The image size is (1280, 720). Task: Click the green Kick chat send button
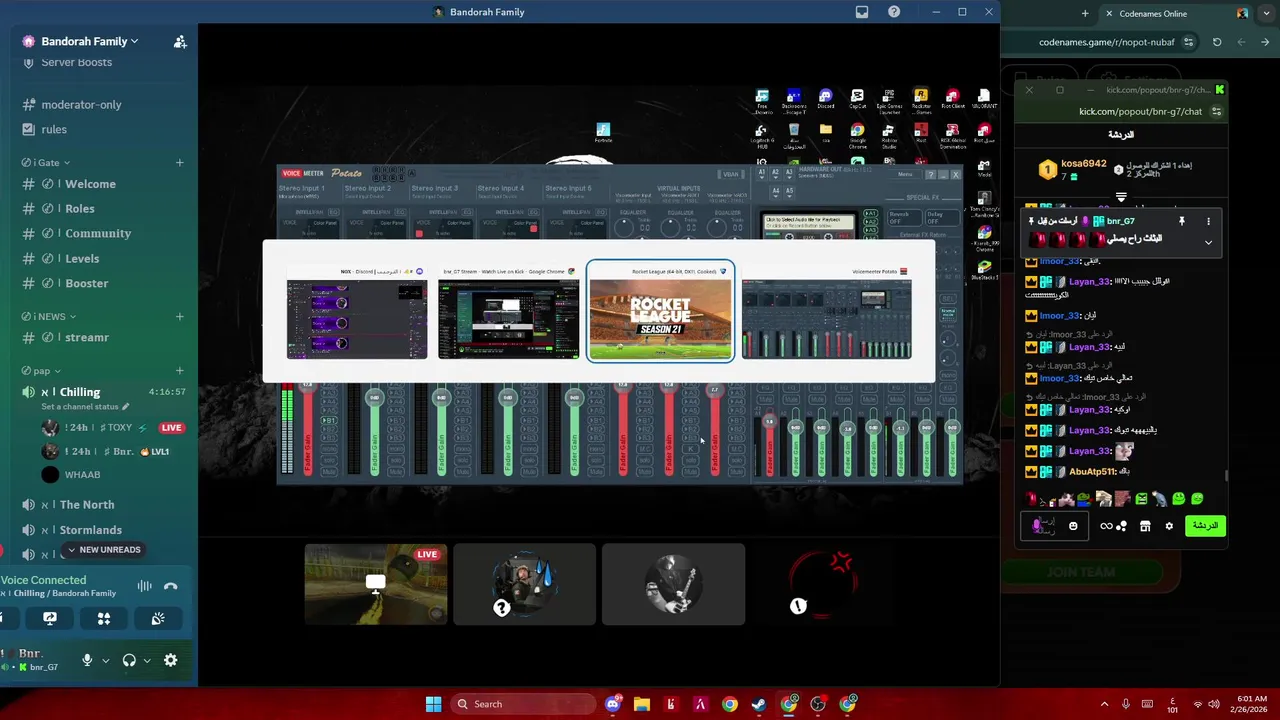[1205, 525]
